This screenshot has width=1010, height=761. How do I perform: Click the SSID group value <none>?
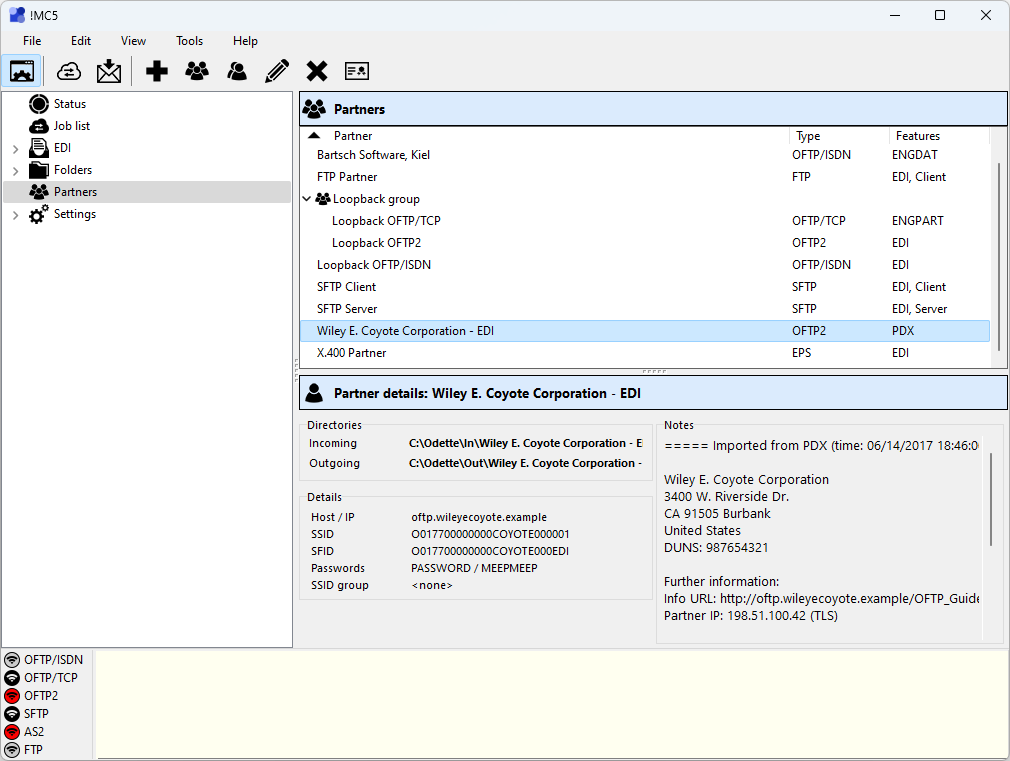click(x=432, y=585)
